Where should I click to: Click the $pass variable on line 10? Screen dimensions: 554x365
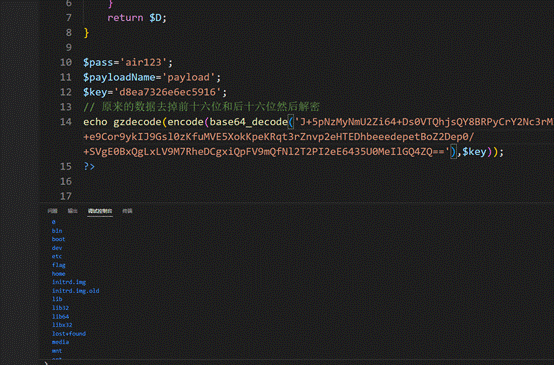click(98, 63)
